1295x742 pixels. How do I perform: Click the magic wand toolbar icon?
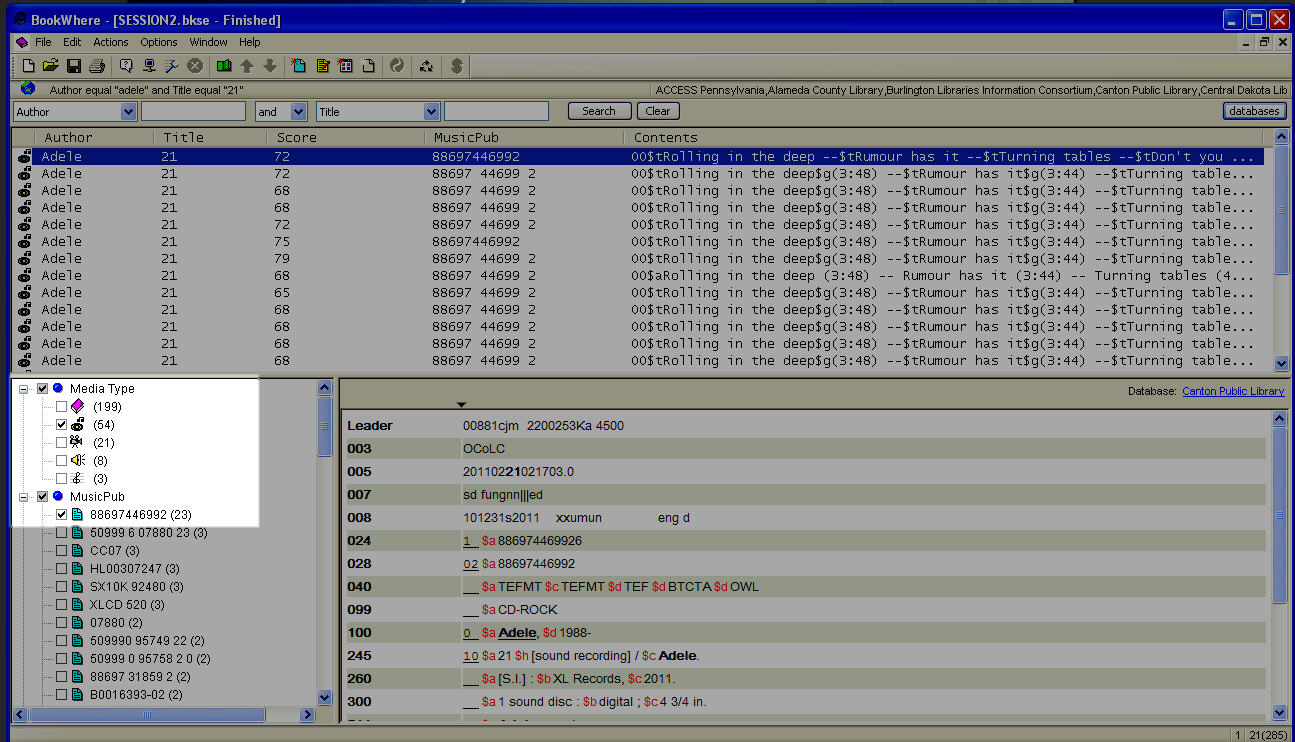(x=172, y=66)
